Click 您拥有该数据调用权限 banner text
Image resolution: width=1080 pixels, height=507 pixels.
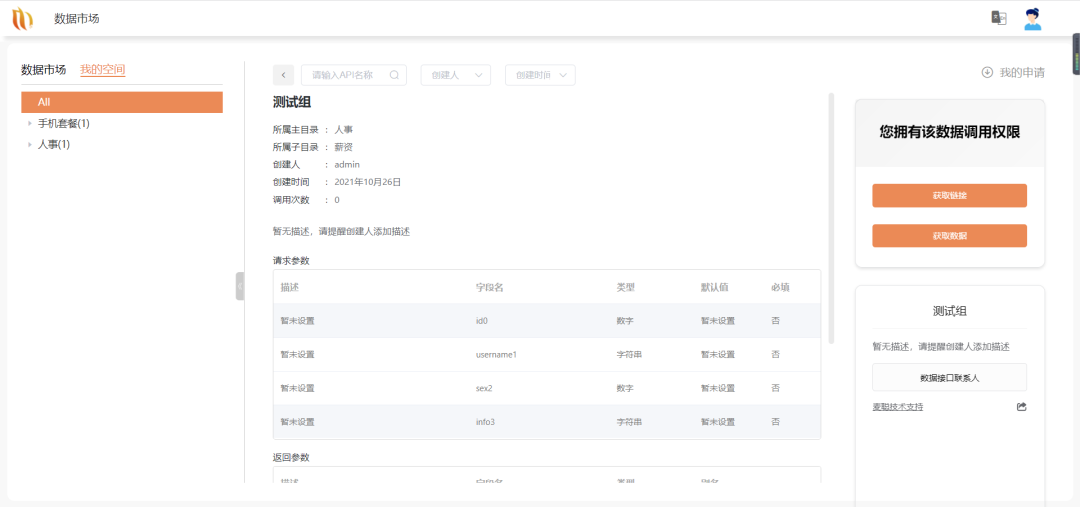949,132
